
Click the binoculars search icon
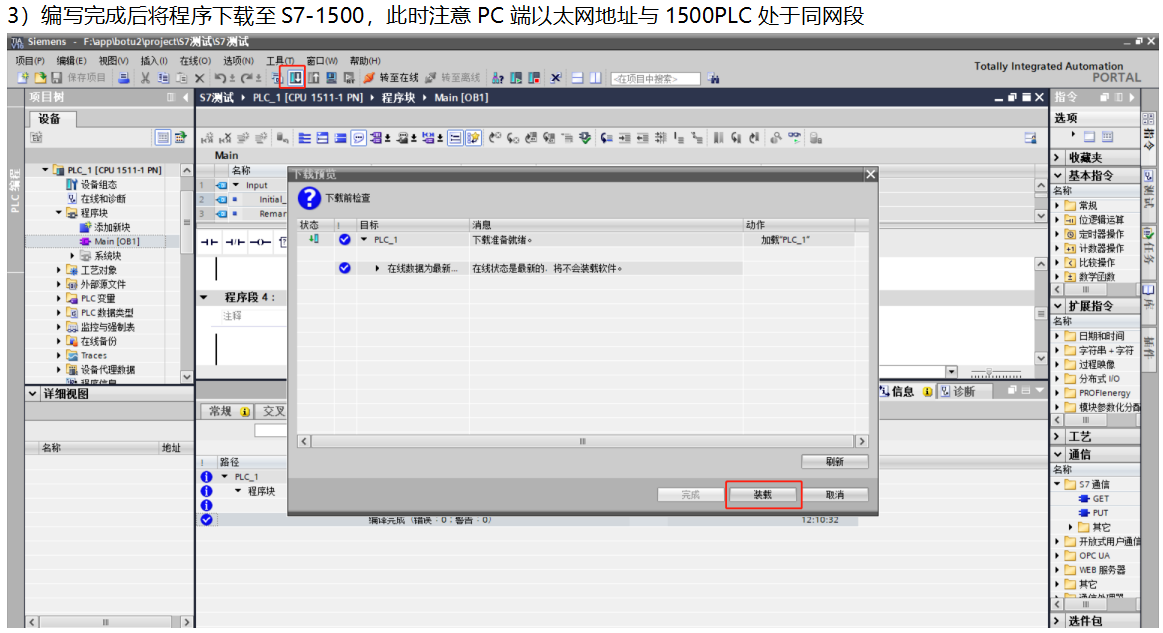click(714, 78)
